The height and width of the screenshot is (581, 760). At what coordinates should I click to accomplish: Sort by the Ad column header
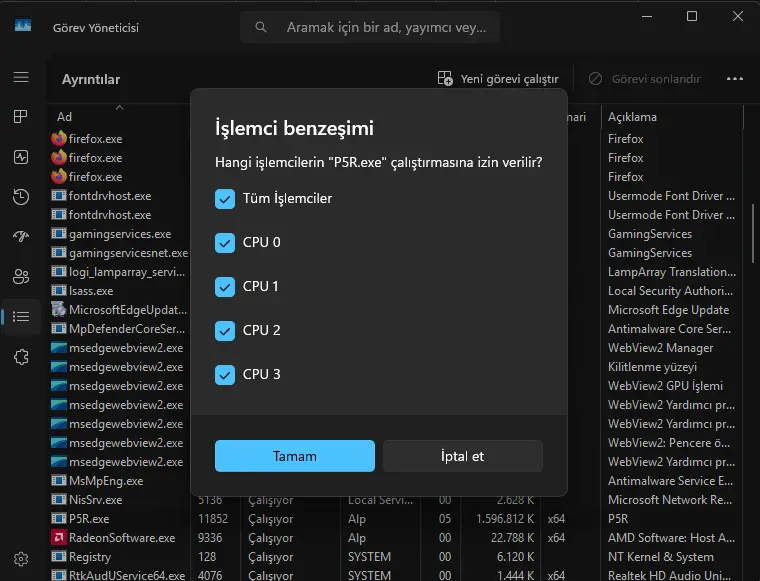click(64, 117)
